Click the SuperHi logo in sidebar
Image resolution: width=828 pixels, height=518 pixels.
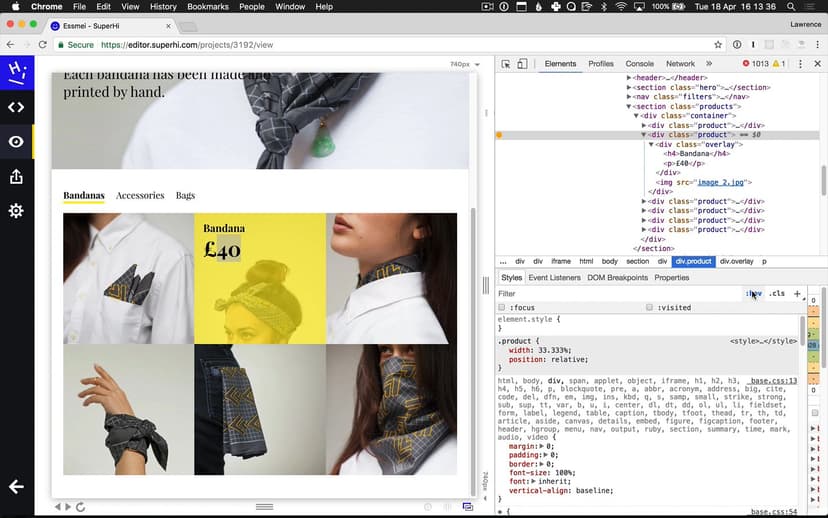17,73
